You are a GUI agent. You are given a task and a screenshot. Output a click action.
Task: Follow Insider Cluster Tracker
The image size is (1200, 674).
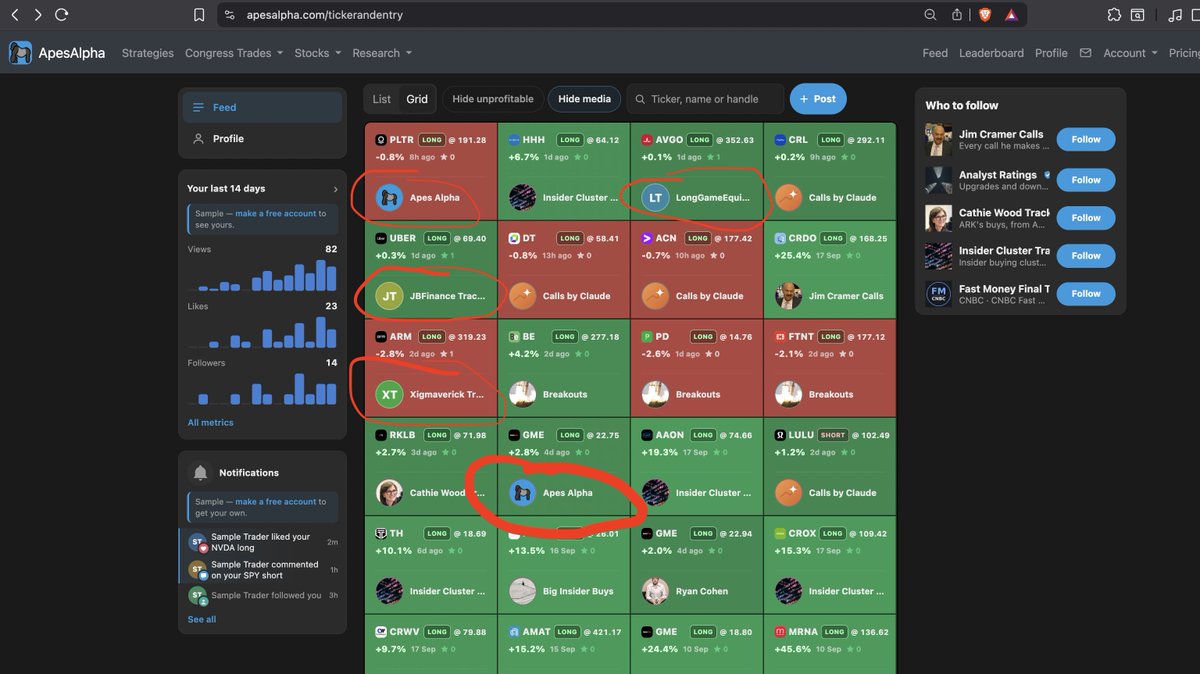coord(1086,256)
